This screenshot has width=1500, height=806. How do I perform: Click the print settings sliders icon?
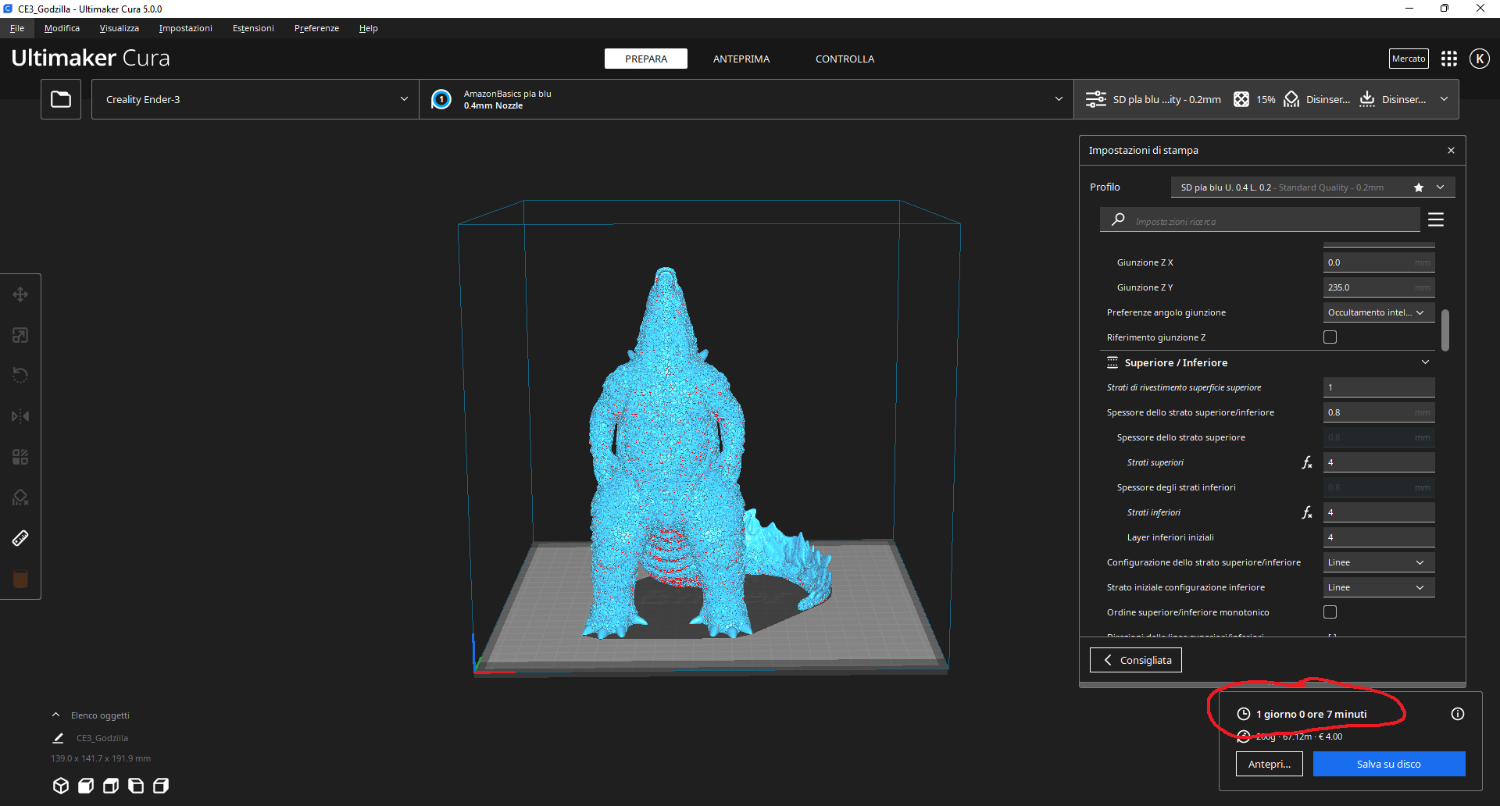point(1096,99)
